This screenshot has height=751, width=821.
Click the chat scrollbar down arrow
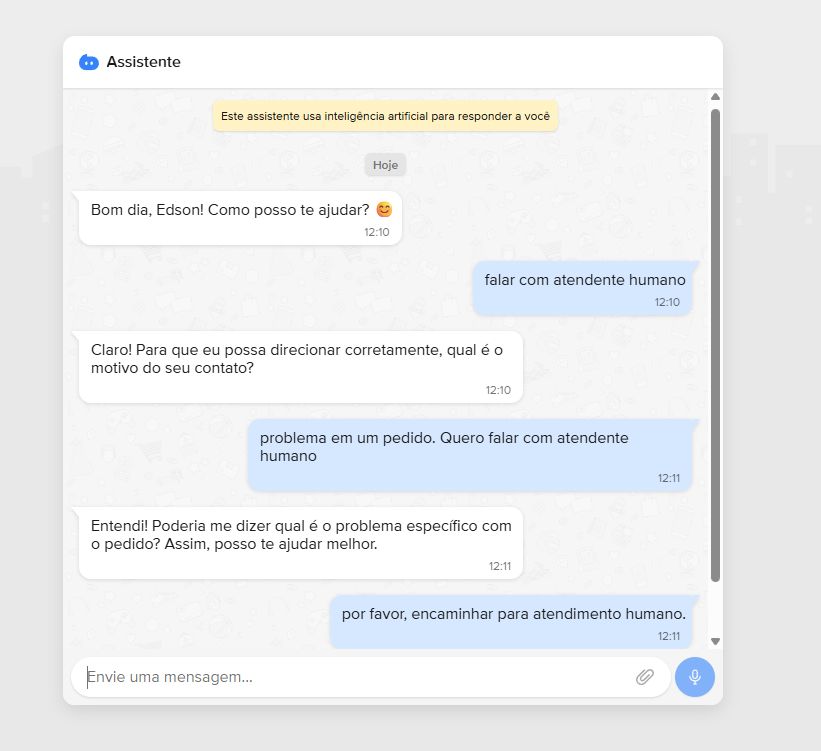pos(715,641)
